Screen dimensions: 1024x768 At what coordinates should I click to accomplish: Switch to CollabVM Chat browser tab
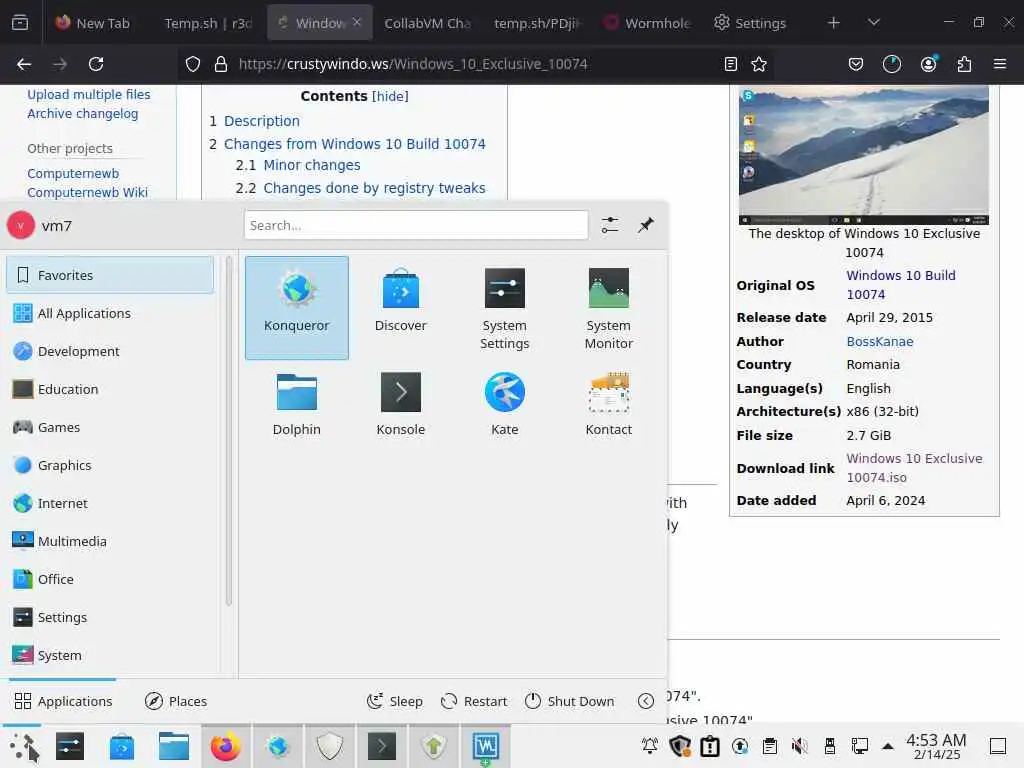pyautogui.click(x=427, y=23)
